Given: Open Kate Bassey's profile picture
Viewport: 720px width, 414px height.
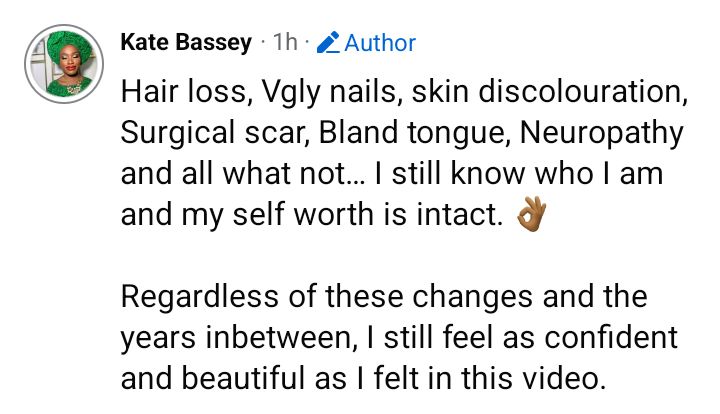Looking at the screenshot, I should pyautogui.click(x=63, y=62).
